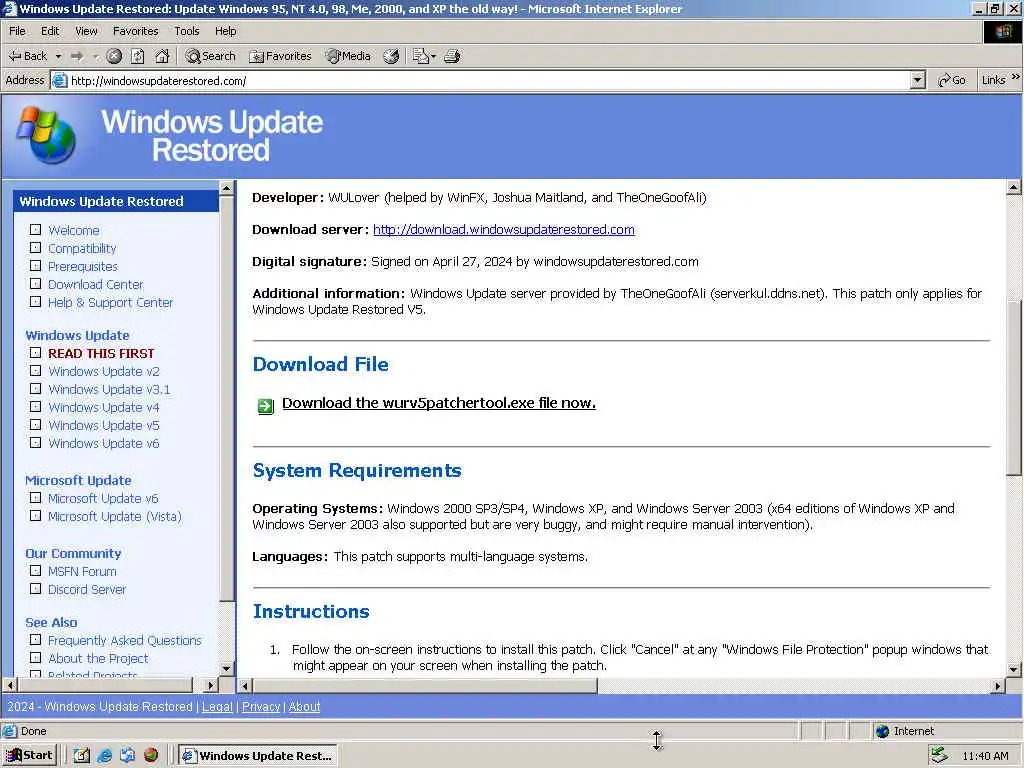Expand the Links toolbar chevron

pyautogui.click(x=1016, y=77)
